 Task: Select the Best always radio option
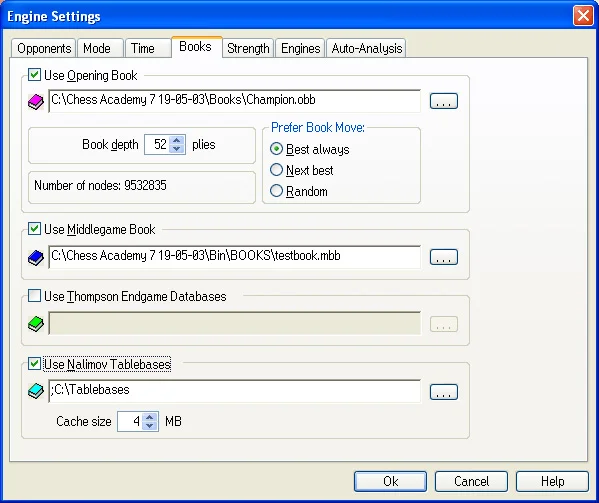[276, 149]
